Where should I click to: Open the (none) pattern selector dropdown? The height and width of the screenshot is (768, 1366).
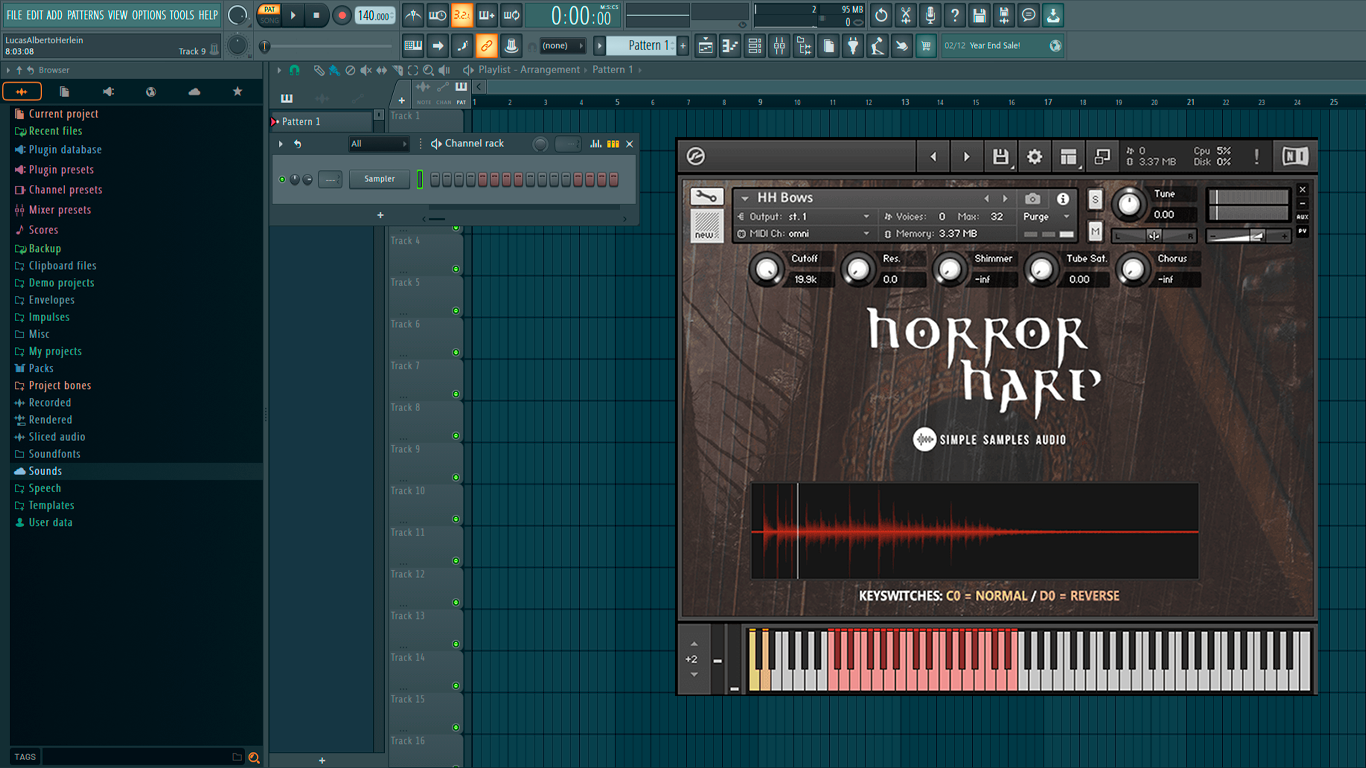click(563, 45)
